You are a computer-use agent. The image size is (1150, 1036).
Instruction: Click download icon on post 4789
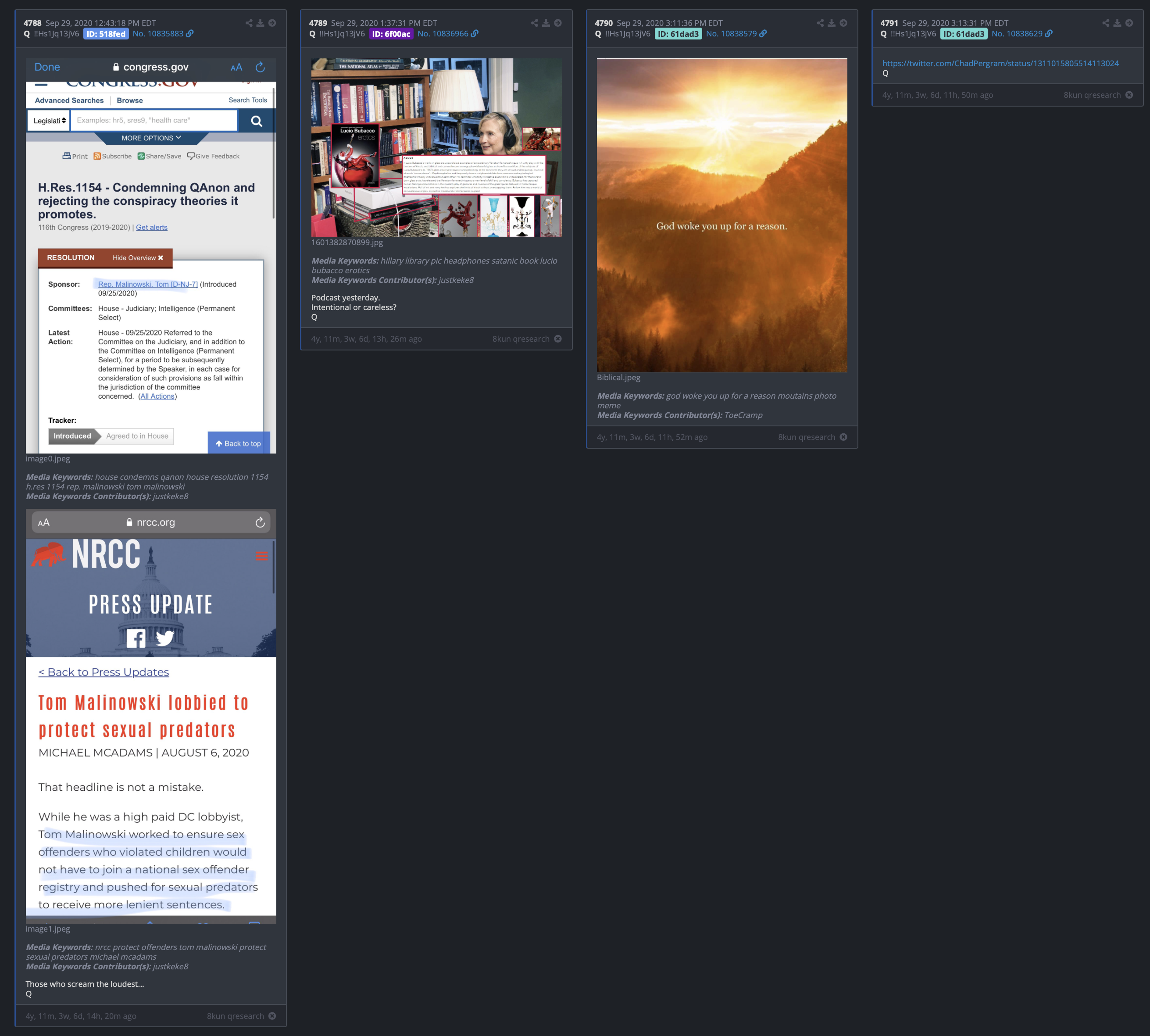pos(546,23)
